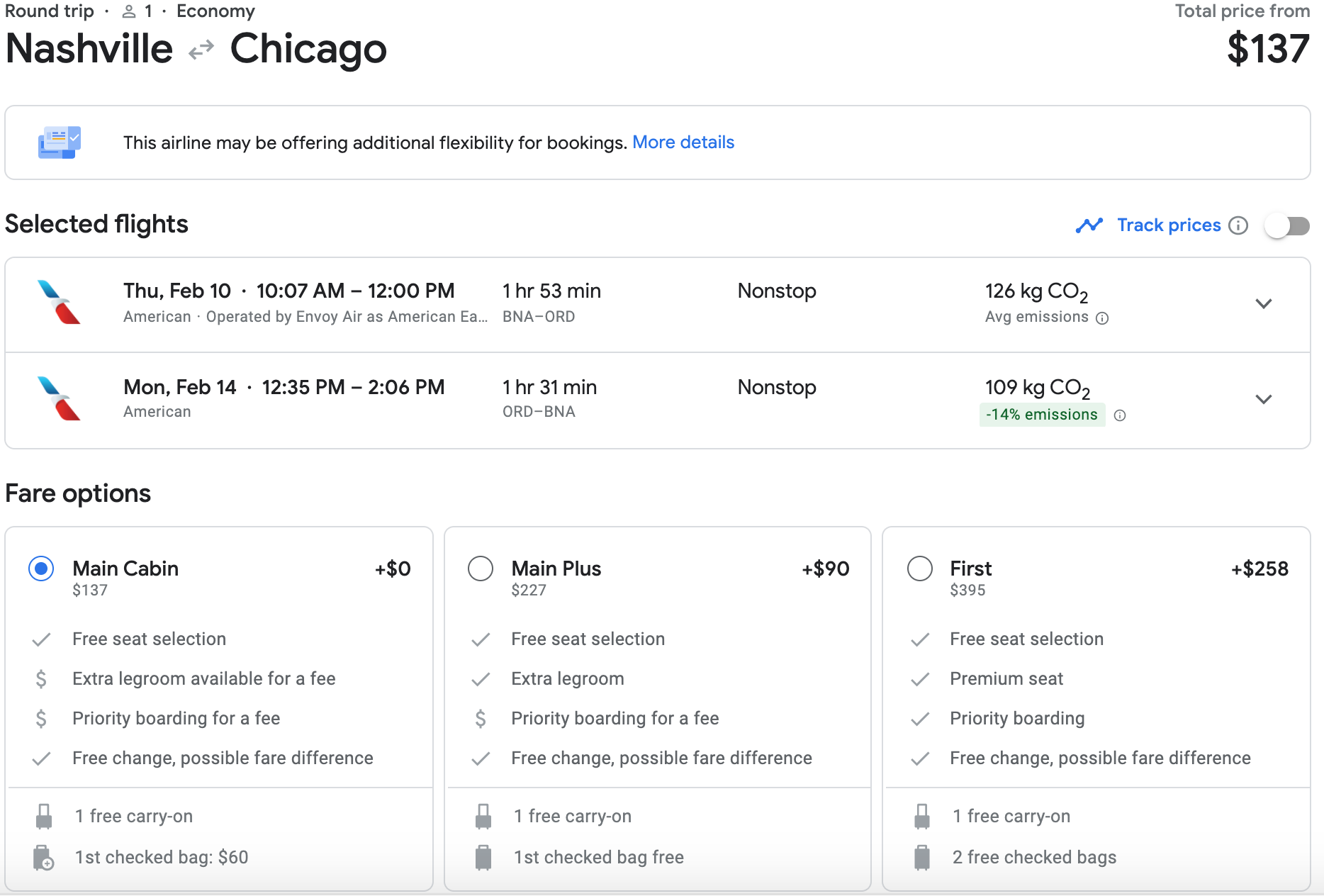Choose the Main Plus fare radio button
The image size is (1324, 896).
[x=481, y=569]
